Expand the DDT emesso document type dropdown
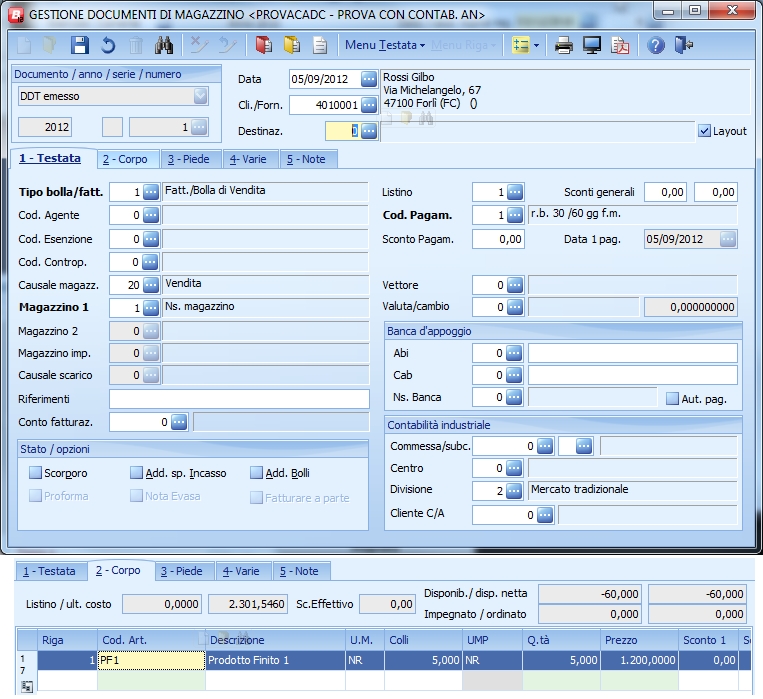 pyautogui.click(x=200, y=96)
